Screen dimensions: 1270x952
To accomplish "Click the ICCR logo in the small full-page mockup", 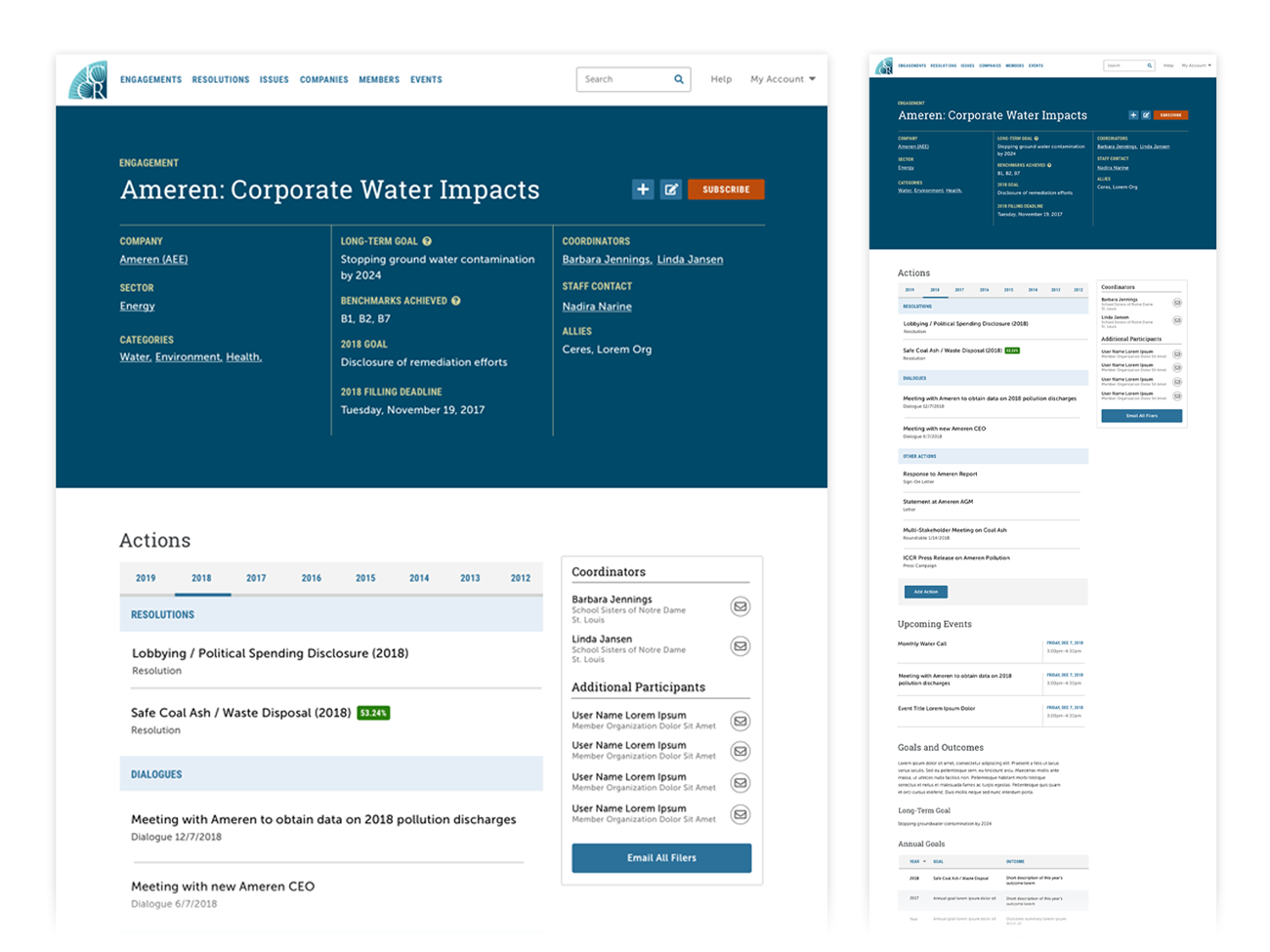I will pos(884,66).
